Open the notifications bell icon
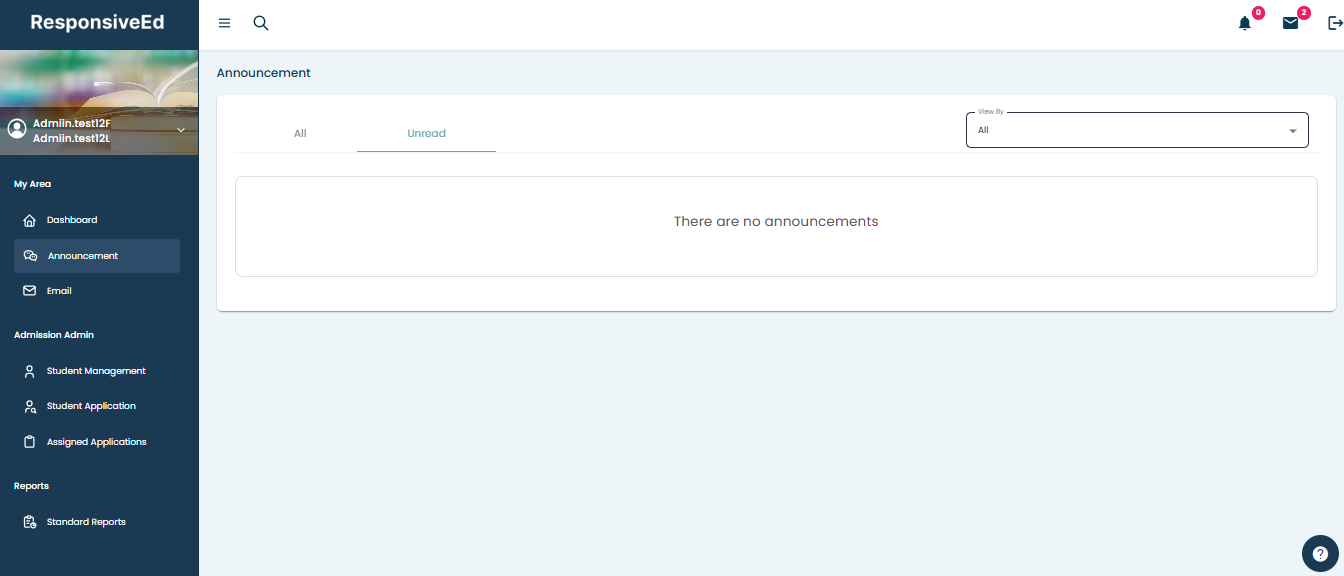The height and width of the screenshot is (576, 1344). (1245, 23)
